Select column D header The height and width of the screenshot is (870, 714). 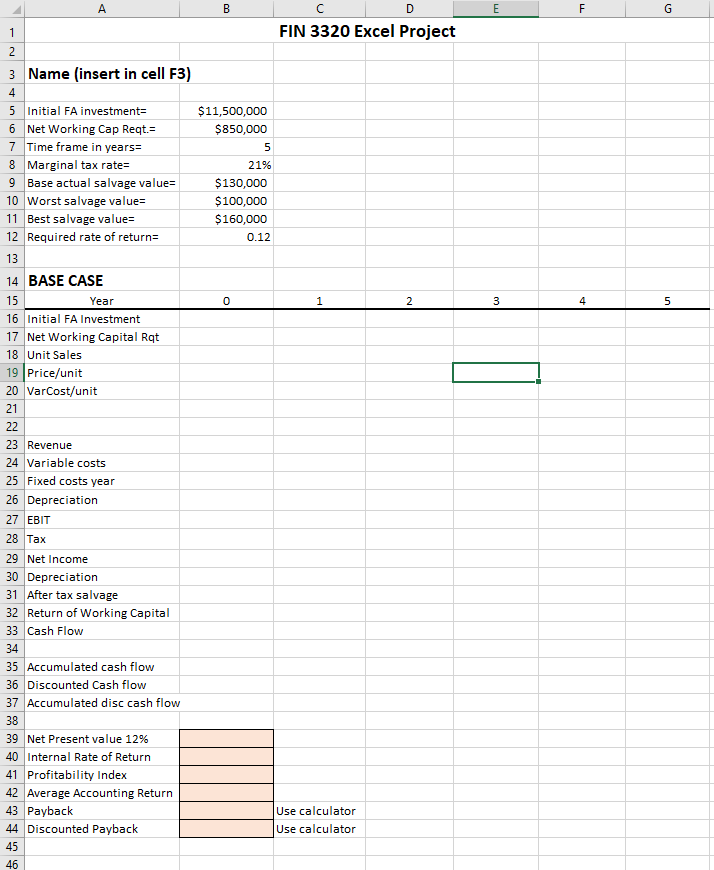click(x=409, y=8)
